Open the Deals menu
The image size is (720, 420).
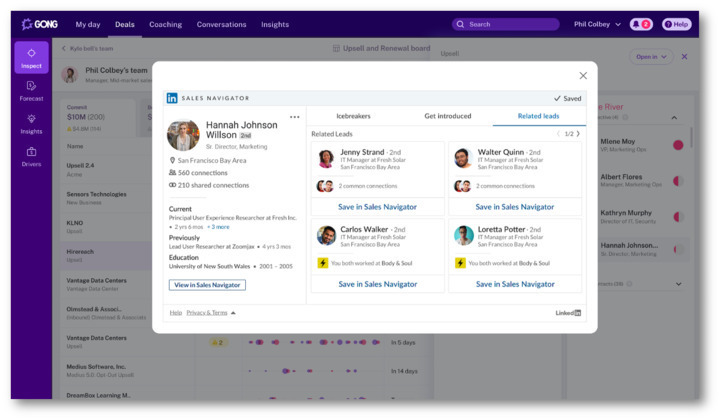[125, 24]
